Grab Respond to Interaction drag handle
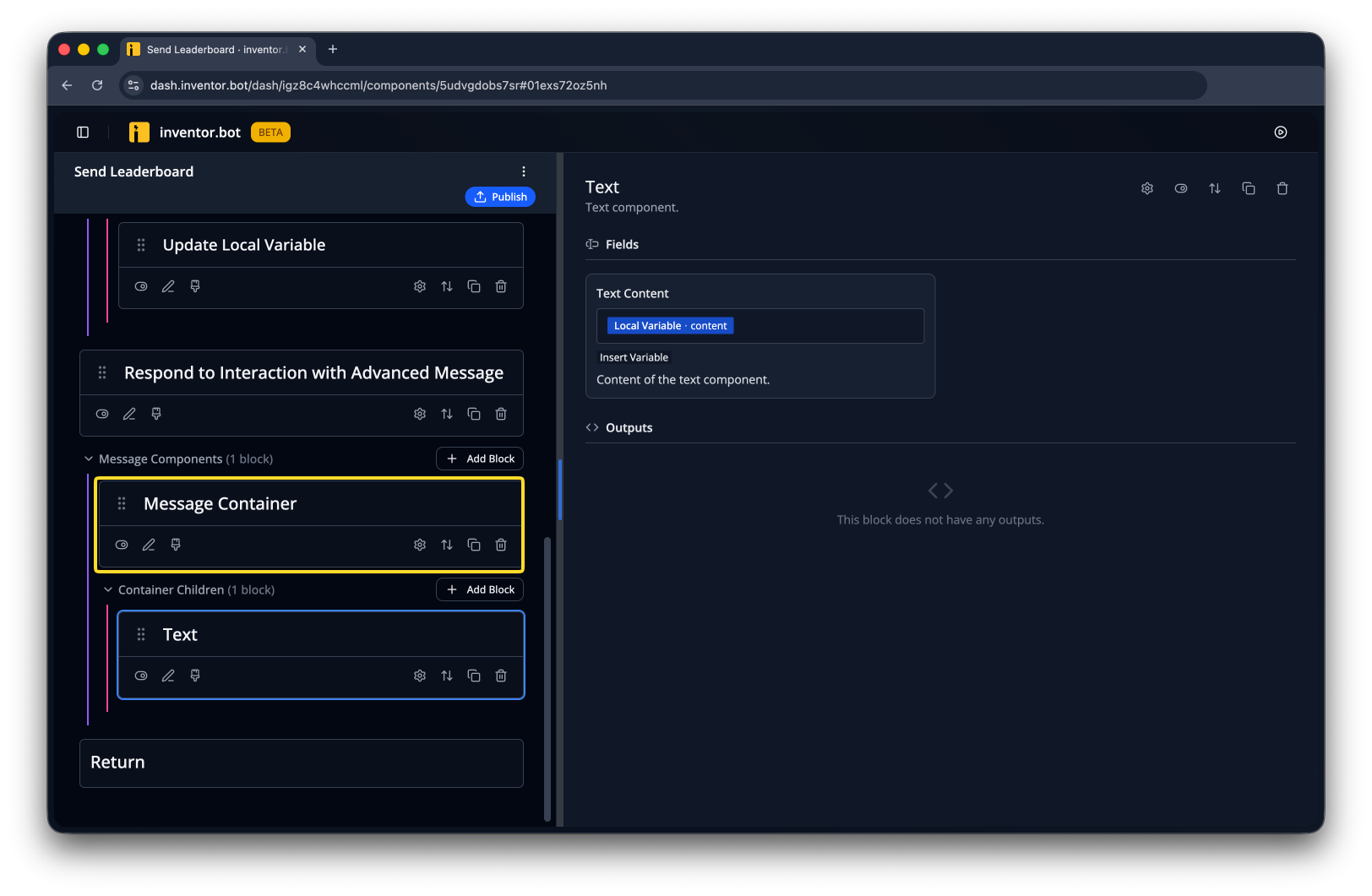This screenshot has width=1372, height=896. [102, 372]
